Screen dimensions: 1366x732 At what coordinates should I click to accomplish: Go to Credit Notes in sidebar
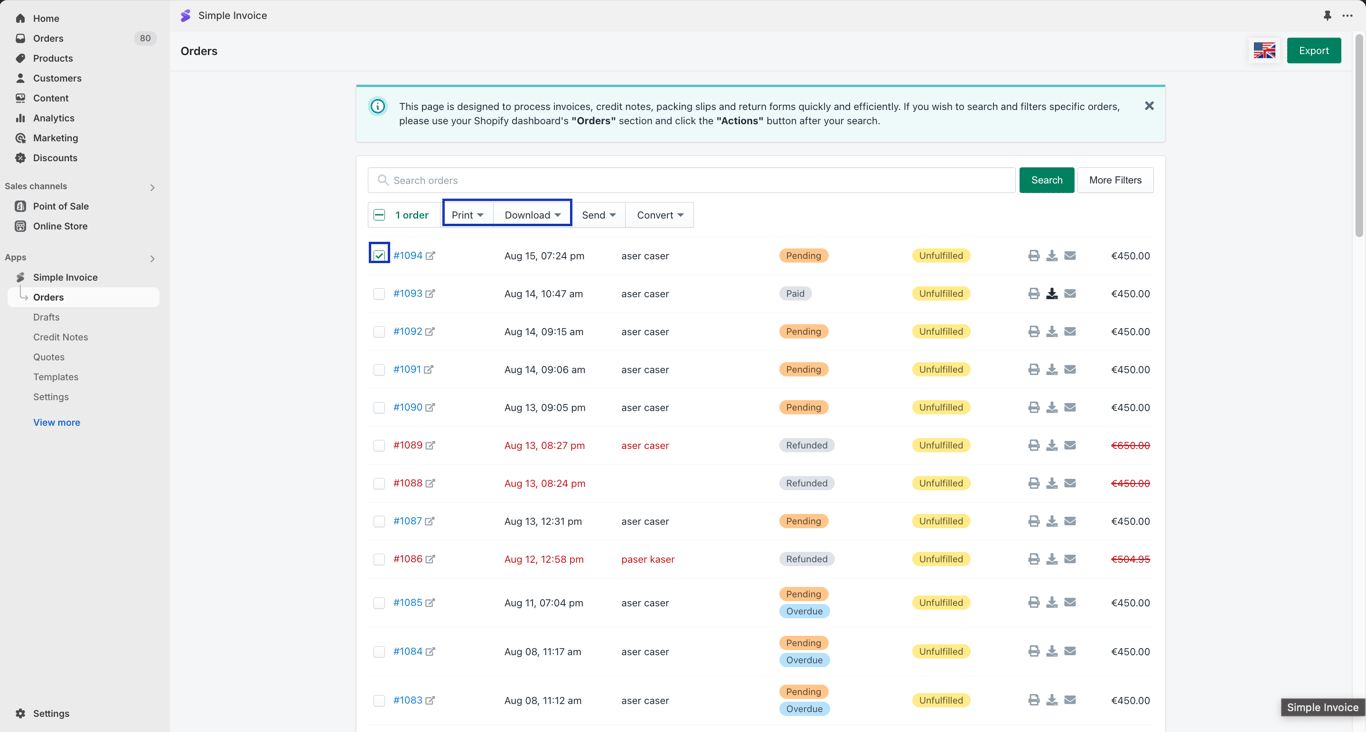(x=60, y=337)
